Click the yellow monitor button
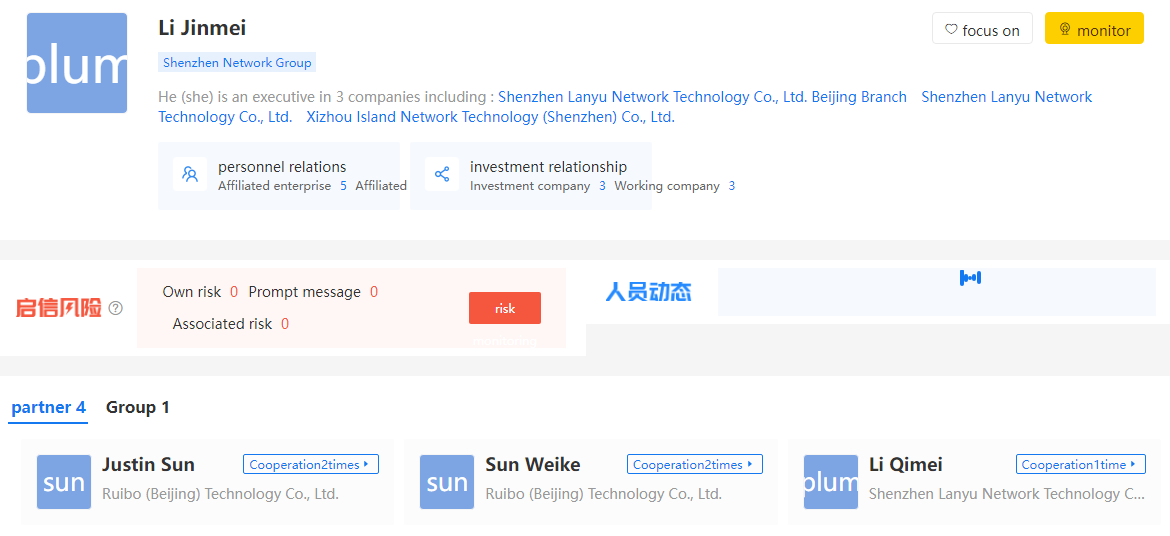 [x=1094, y=28]
